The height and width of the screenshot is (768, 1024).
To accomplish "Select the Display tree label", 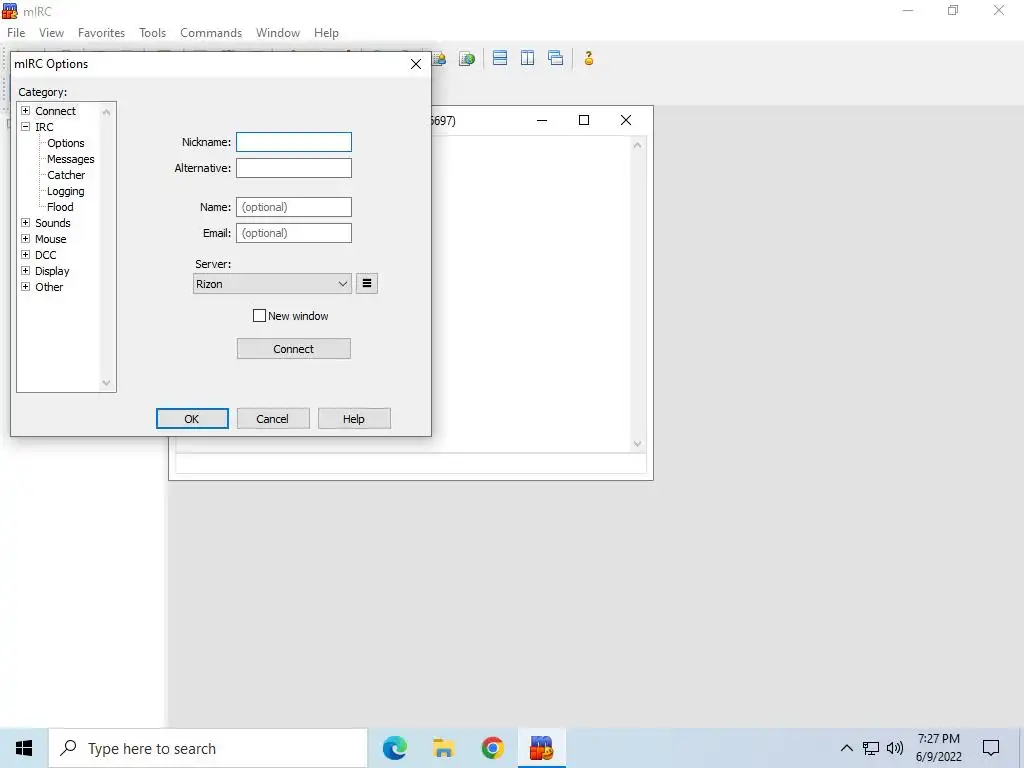I will pos(52,271).
